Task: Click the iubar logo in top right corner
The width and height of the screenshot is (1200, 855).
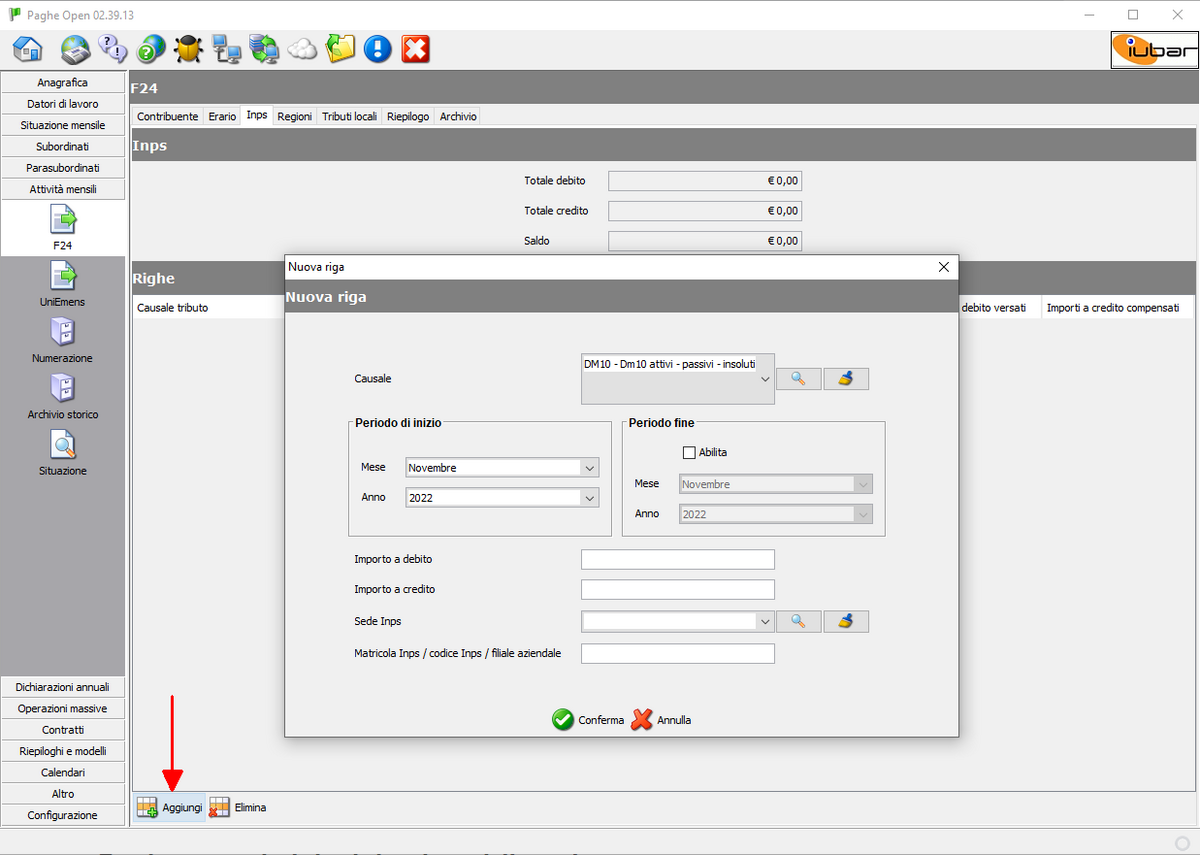Action: coord(1154,49)
